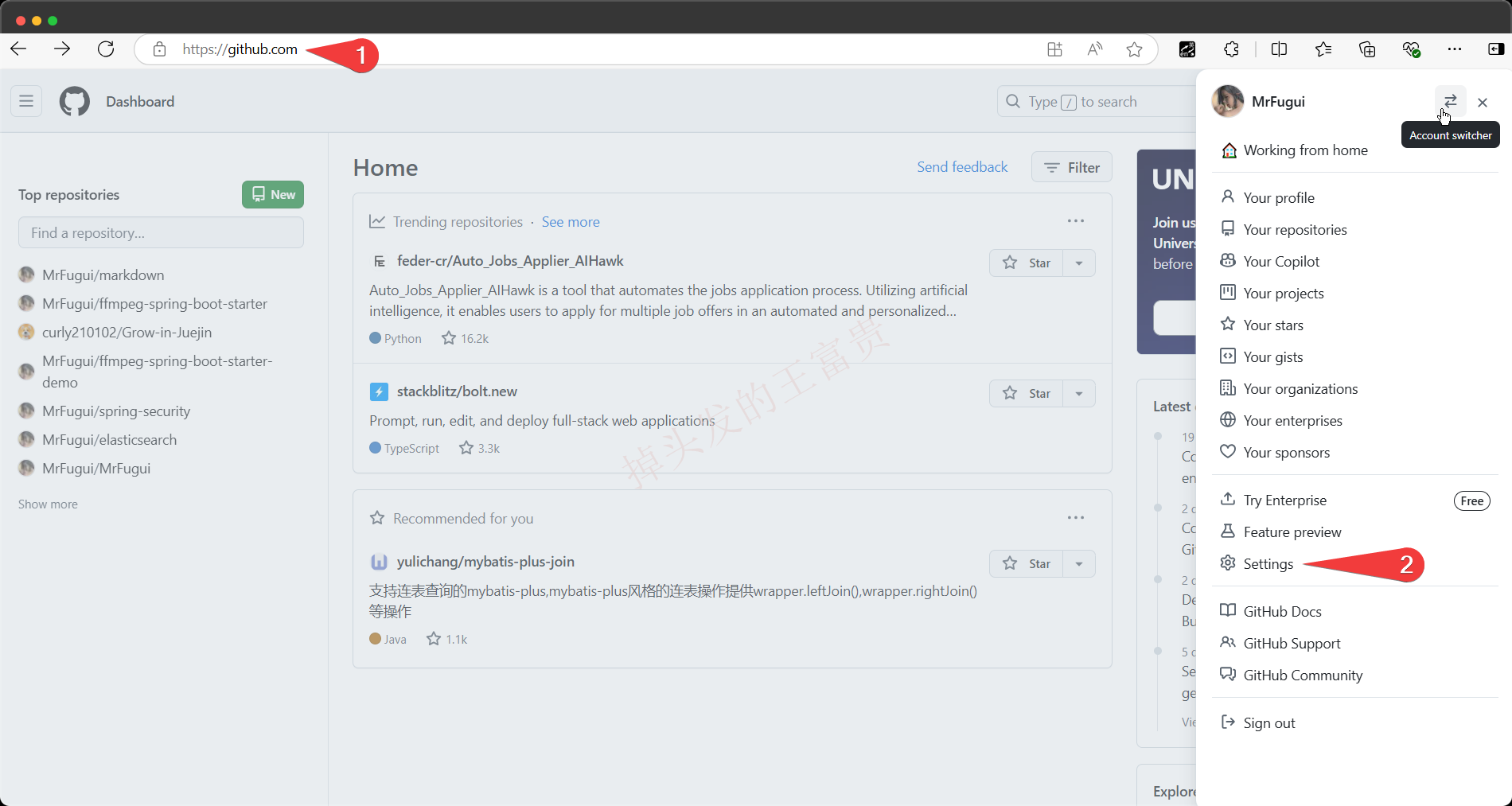Image resolution: width=1512 pixels, height=806 pixels.
Task: Click Send feedback link
Action: (962, 166)
